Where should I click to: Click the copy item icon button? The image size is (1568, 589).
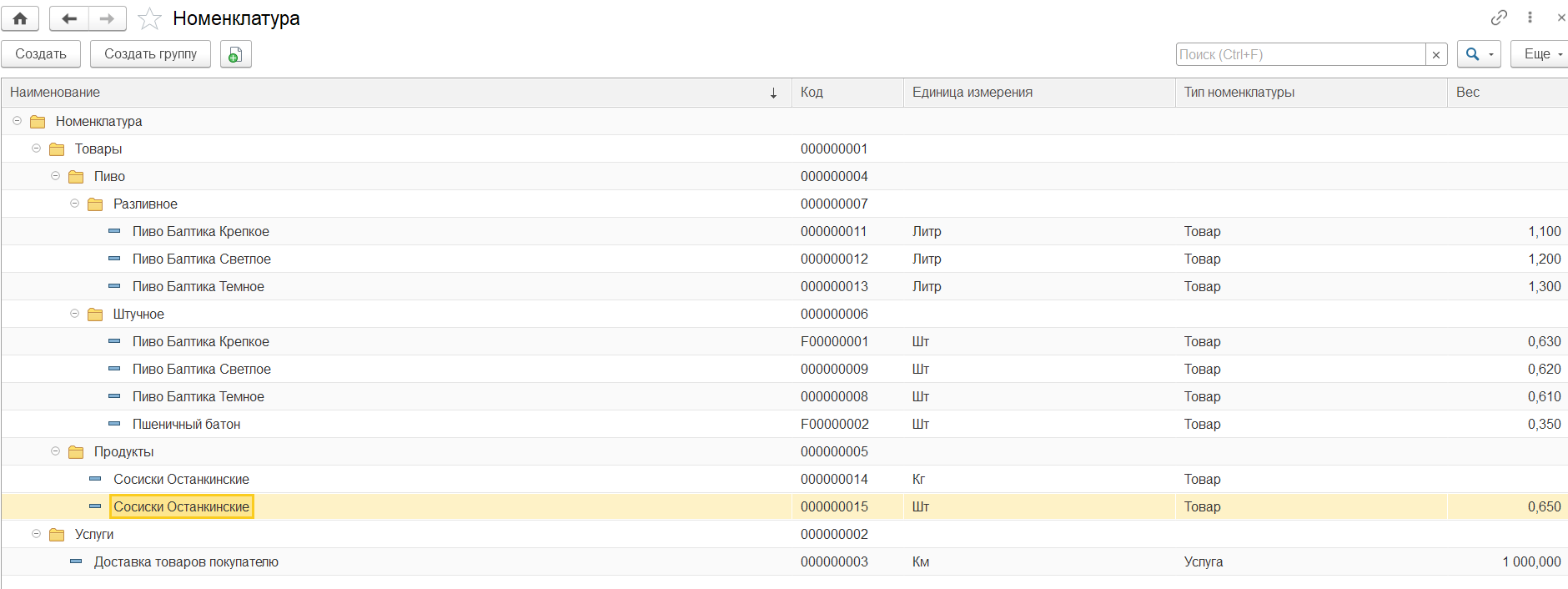coord(235,54)
